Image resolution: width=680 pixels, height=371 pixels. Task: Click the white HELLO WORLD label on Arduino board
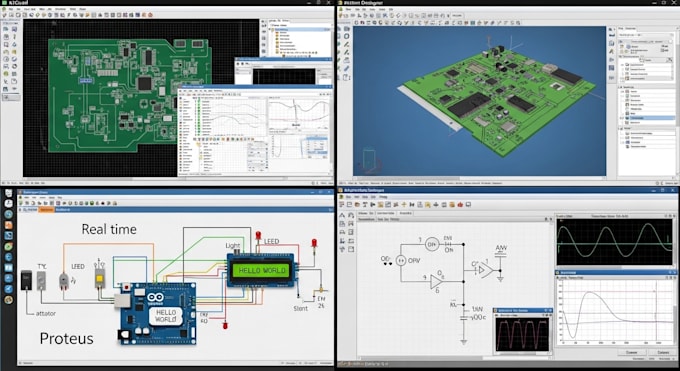click(x=166, y=316)
